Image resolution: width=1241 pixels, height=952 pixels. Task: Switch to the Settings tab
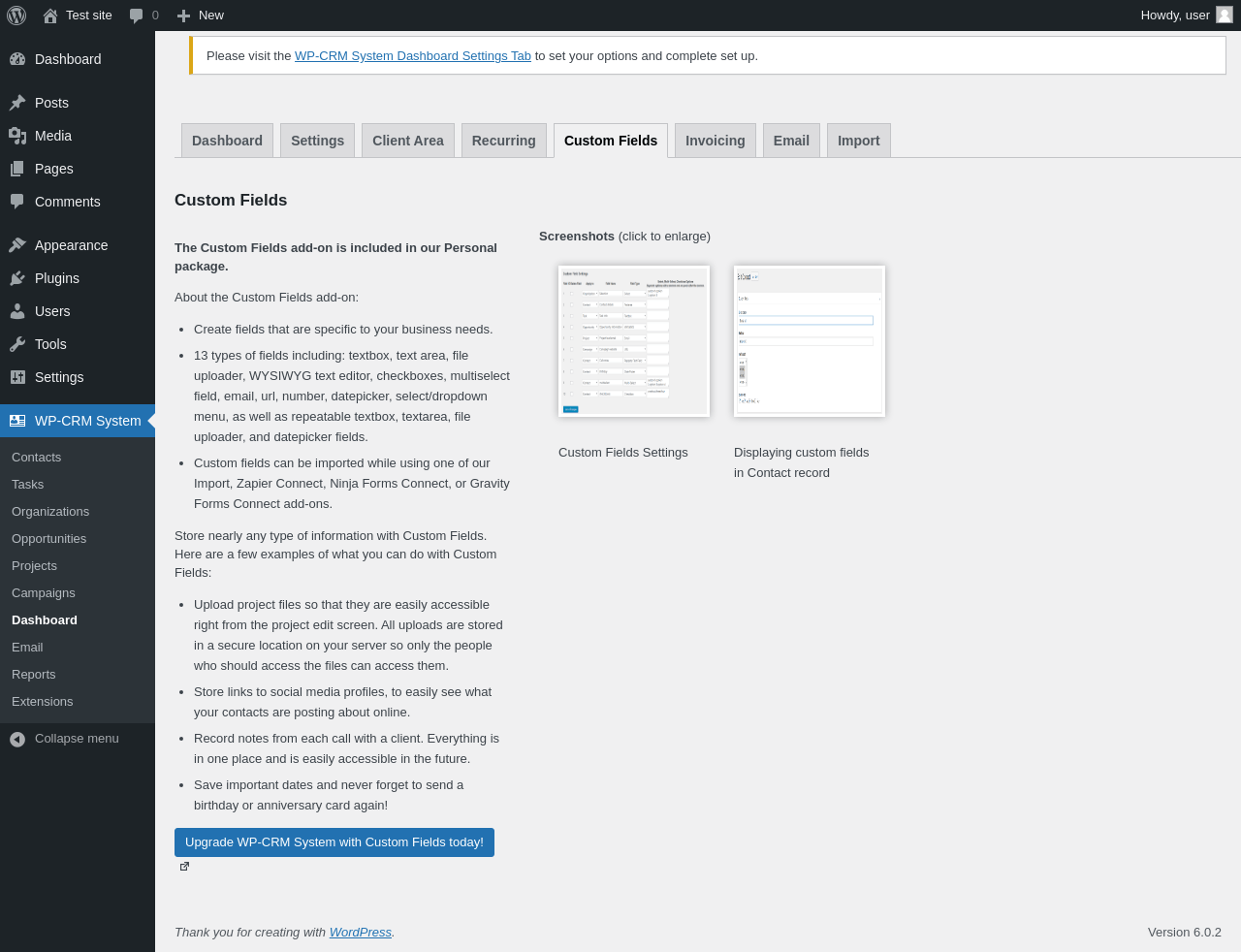317,141
